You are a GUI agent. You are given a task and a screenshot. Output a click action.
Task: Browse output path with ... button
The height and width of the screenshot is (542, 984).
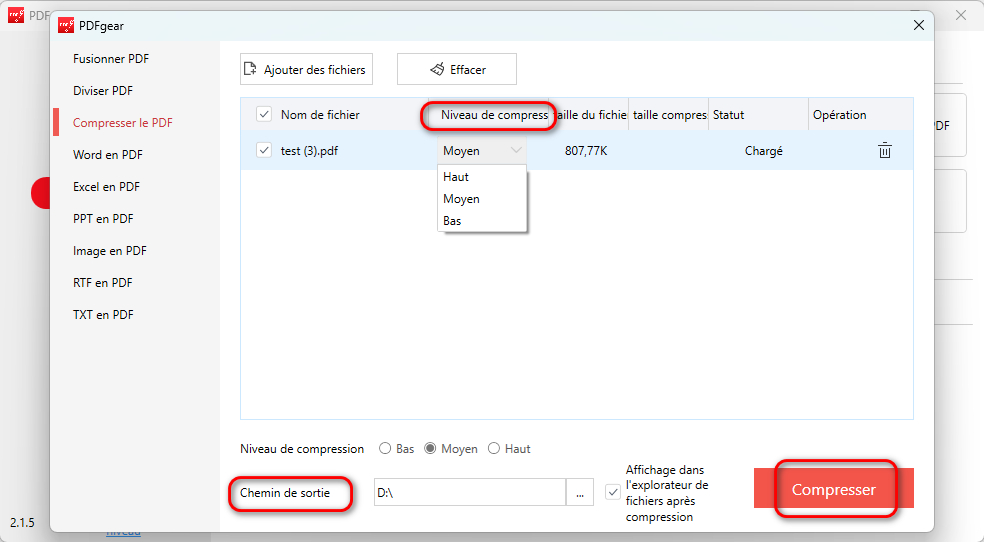coord(580,492)
